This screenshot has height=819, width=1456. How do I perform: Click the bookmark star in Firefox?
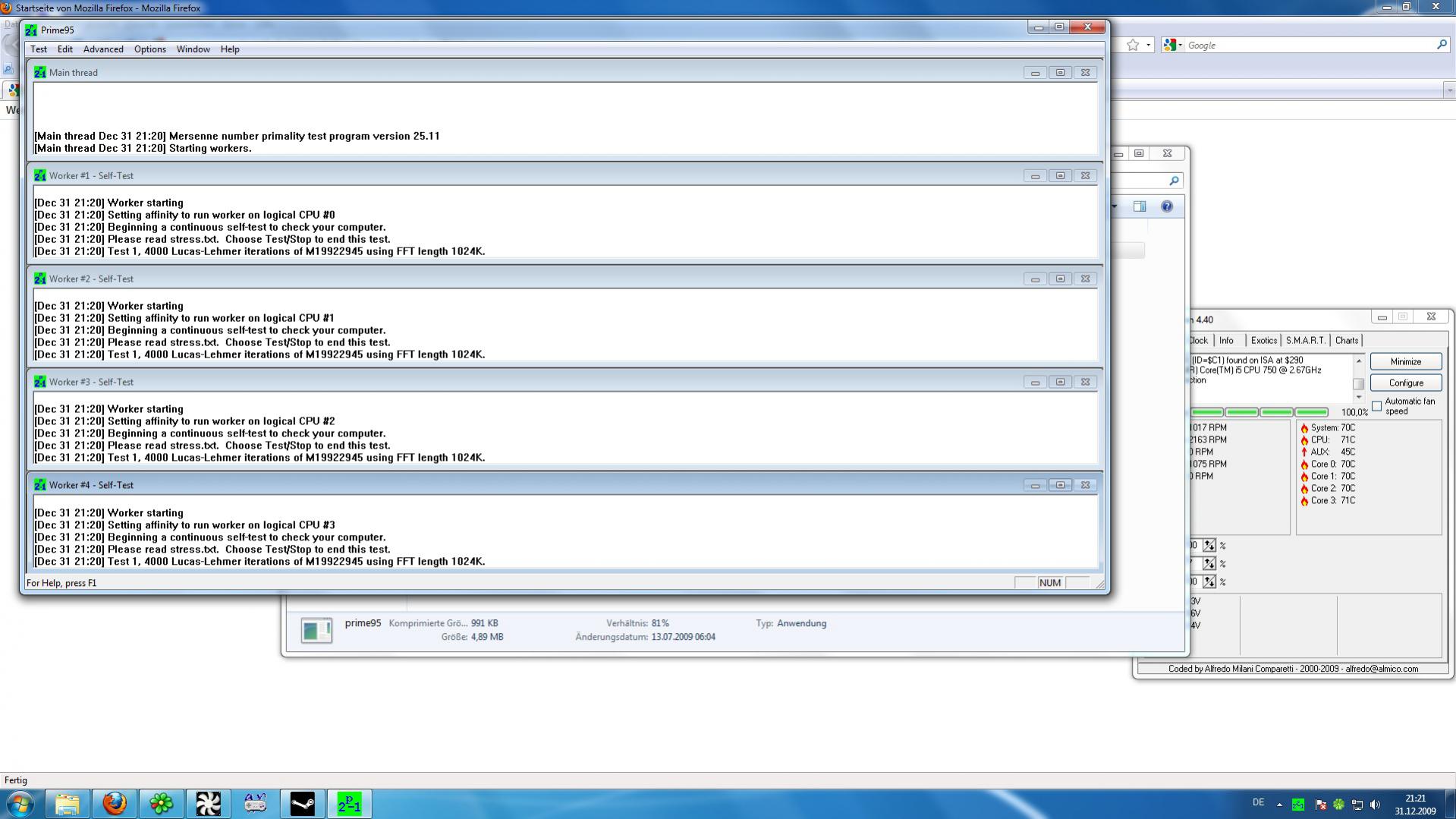[x=1133, y=46]
